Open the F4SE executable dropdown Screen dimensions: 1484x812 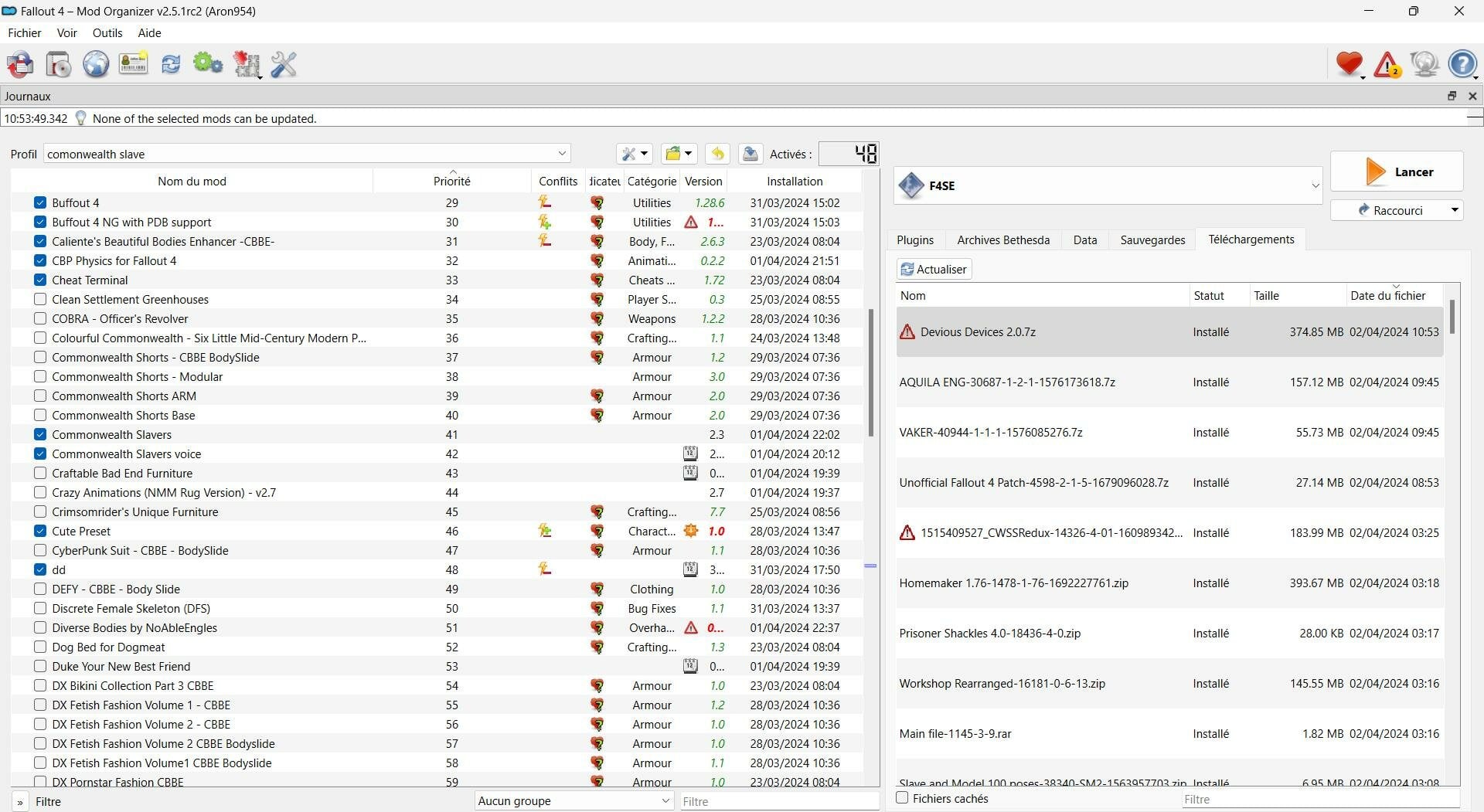tap(1108, 185)
